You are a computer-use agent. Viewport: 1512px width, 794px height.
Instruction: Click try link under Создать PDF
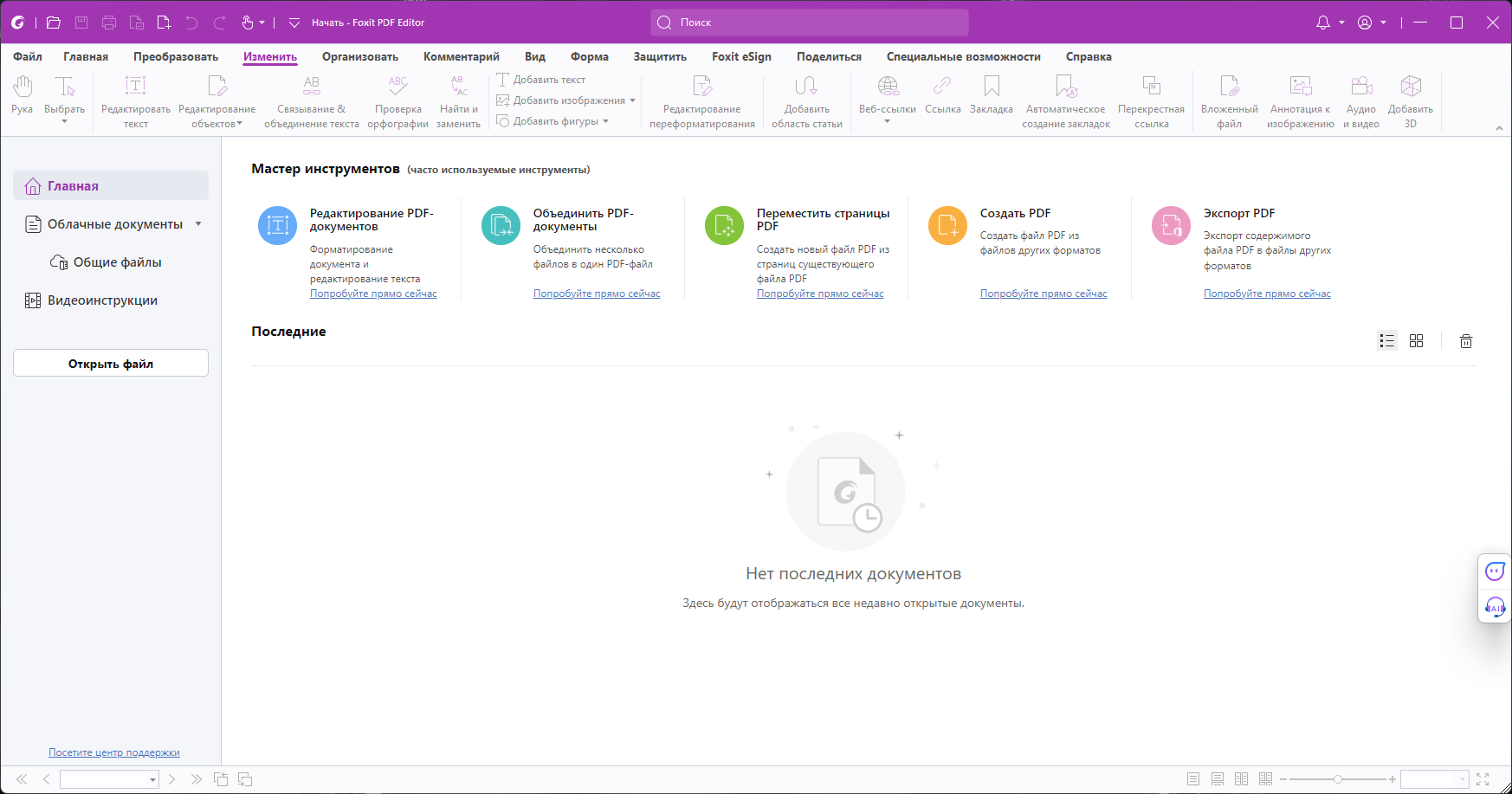click(1044, 294)
